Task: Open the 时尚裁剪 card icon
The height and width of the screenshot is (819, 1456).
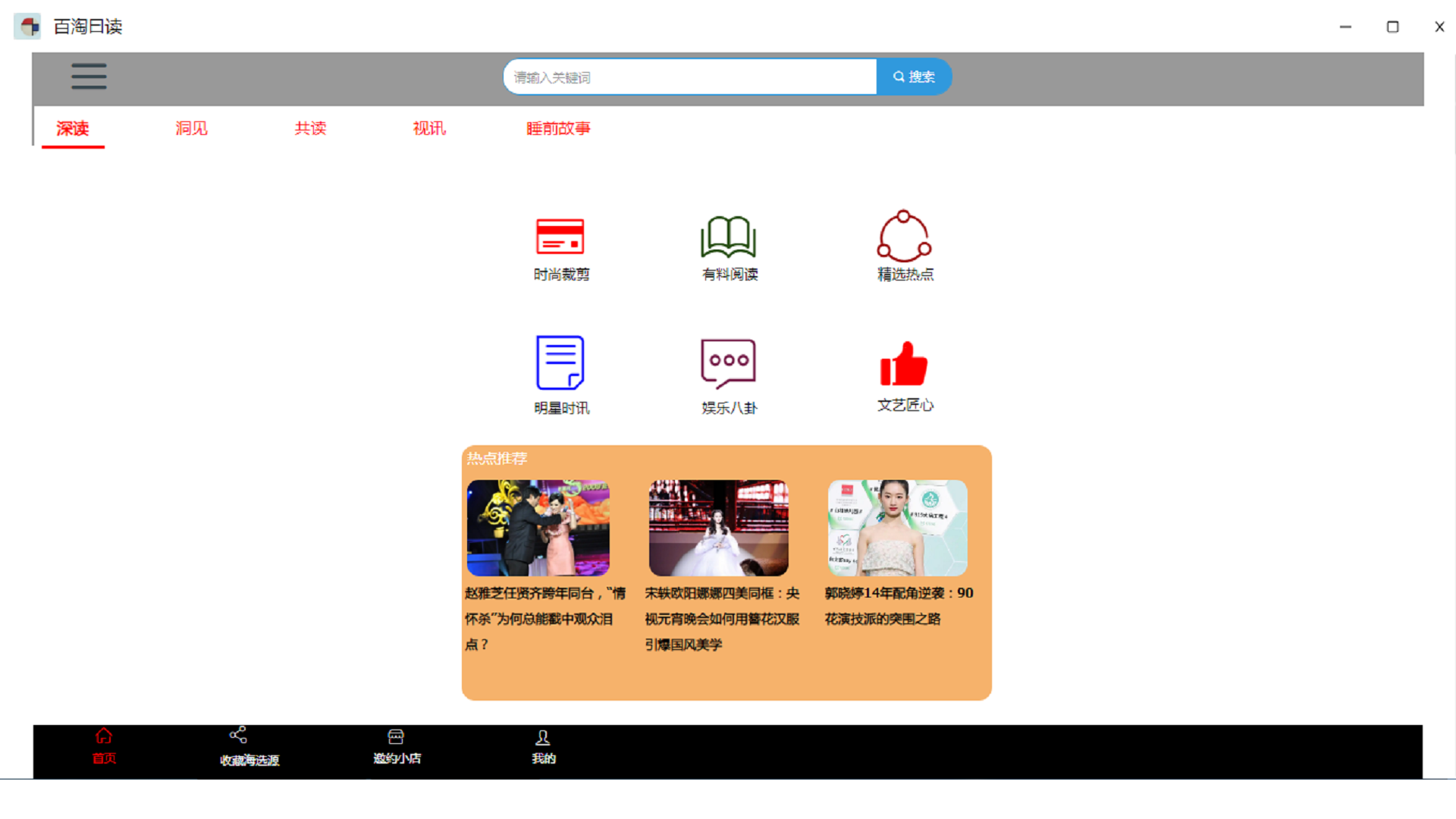Action: [560, 237]
